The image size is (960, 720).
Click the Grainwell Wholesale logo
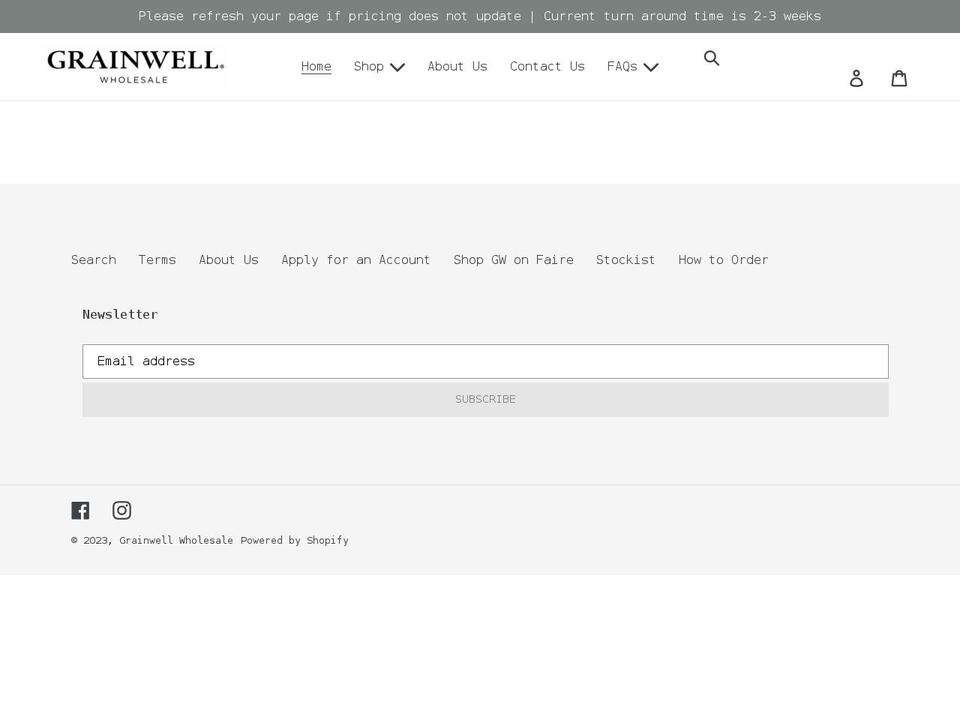pyautogui.click(x=135, y=67)
